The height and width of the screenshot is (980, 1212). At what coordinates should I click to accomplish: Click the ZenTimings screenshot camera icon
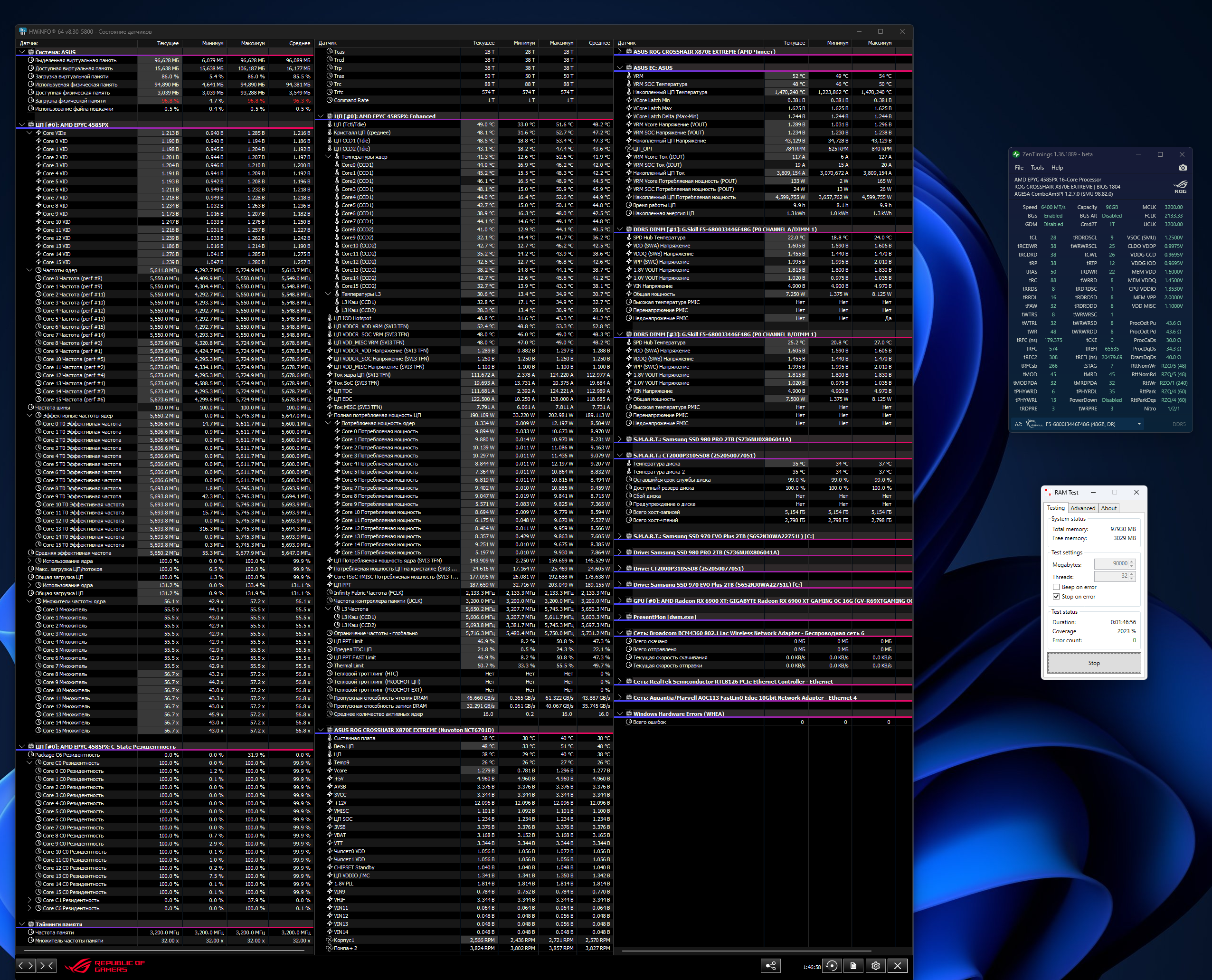point(1183,168)
